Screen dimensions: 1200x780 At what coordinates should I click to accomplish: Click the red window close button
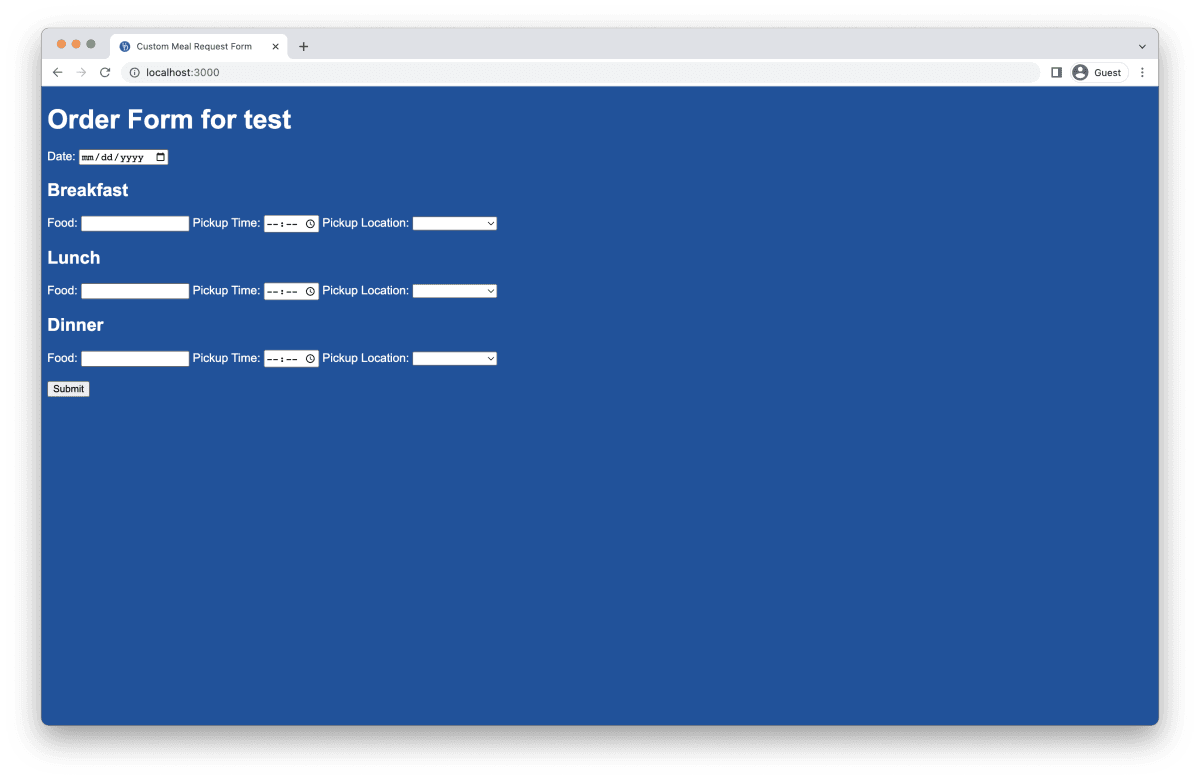[62, 44]
